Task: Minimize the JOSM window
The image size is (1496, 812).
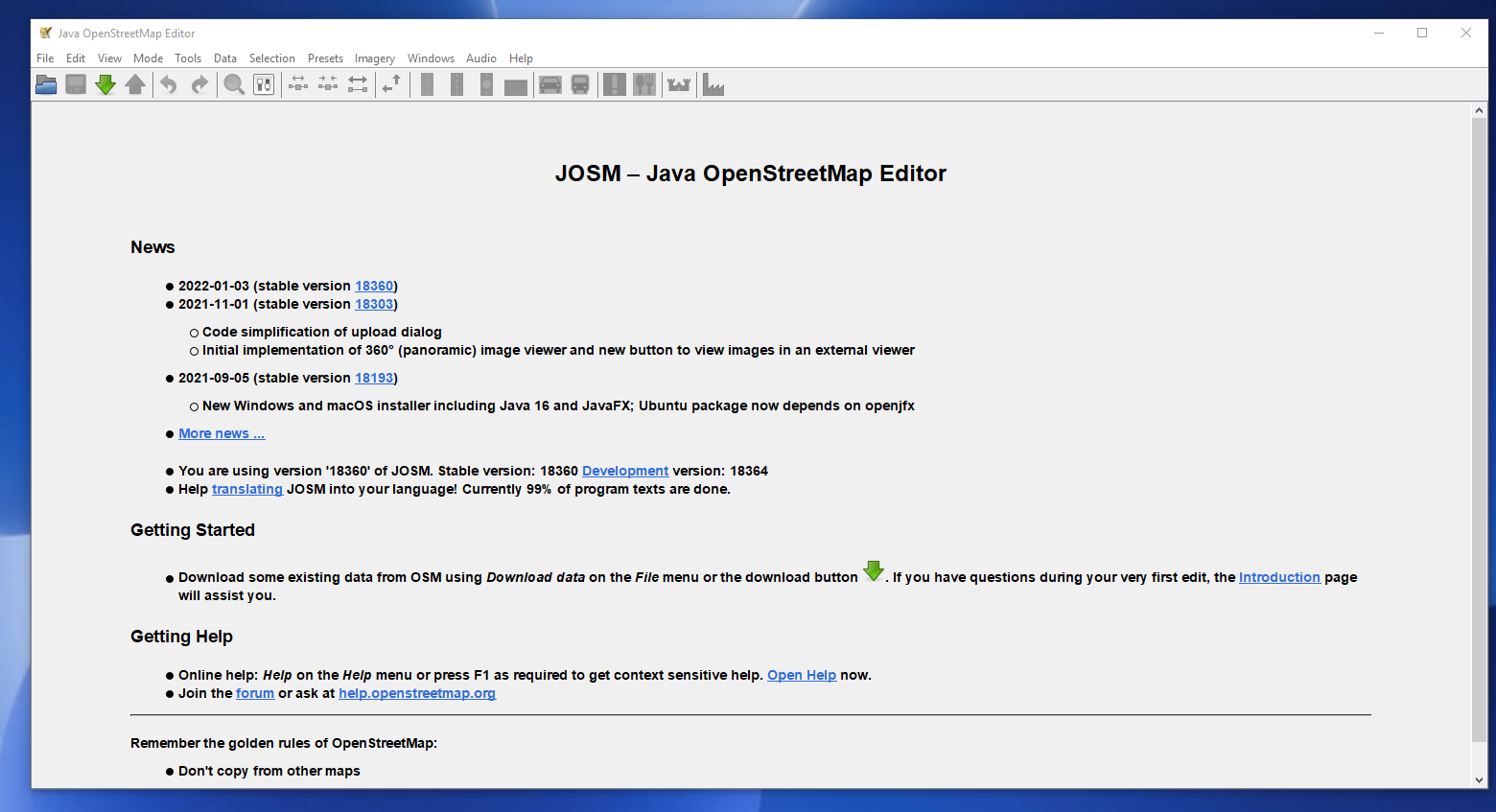Action: pyautogui.click(x=1379, y=33)
